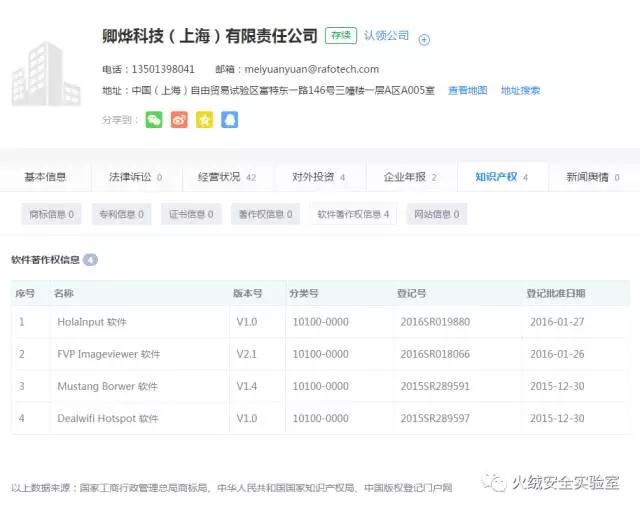Select the 著作权信息 0 sub-tab
This screenshot has height=511, width=640.
(x=266, y=214)
